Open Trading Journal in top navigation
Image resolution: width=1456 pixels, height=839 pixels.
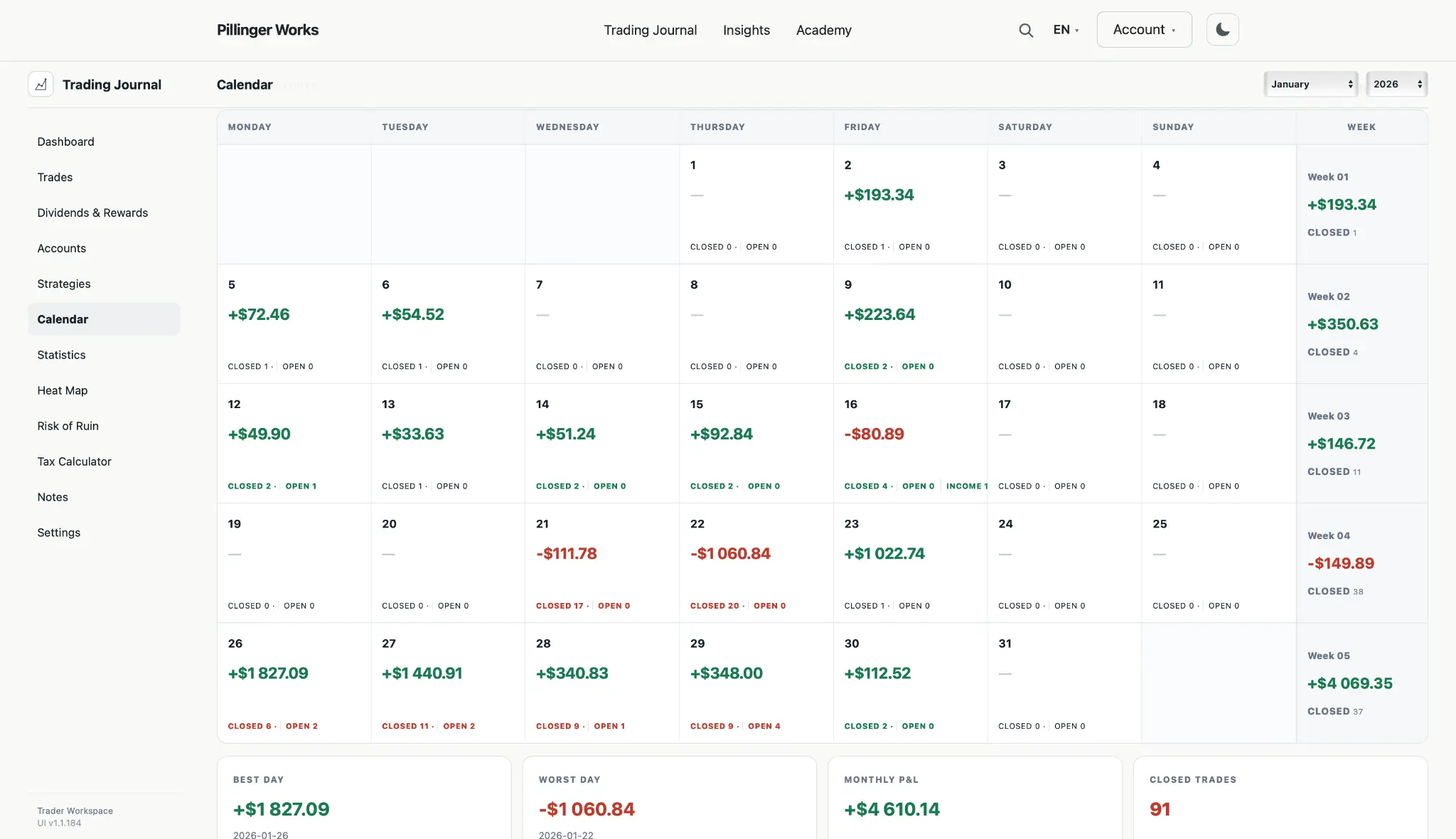coord(650,30)
